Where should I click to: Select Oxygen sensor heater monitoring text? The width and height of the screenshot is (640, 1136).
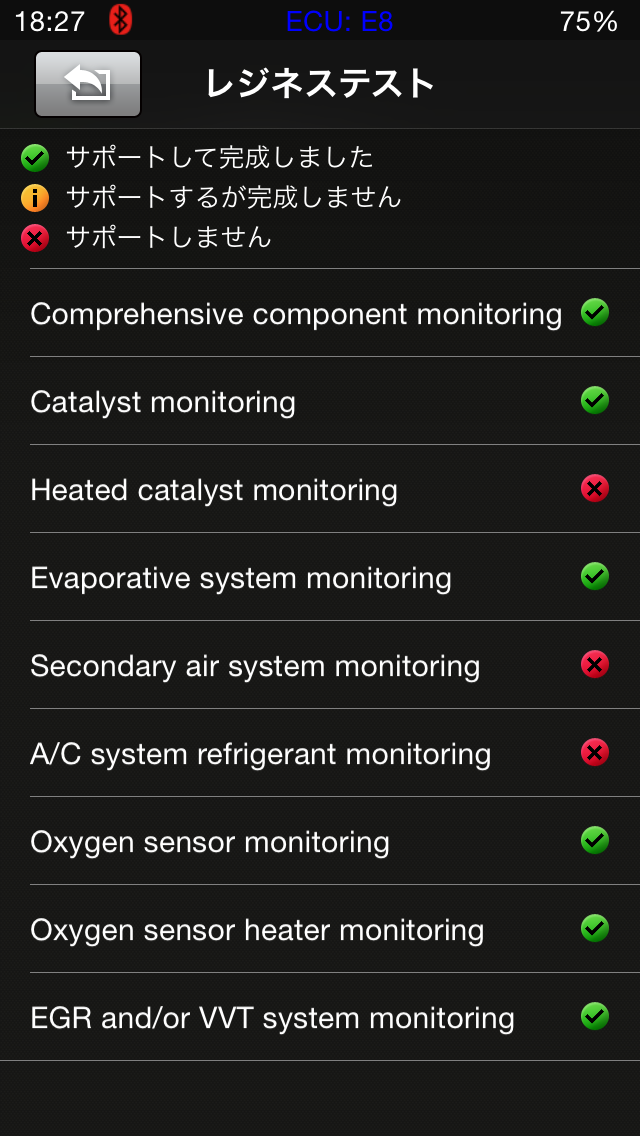coord(257,930)
